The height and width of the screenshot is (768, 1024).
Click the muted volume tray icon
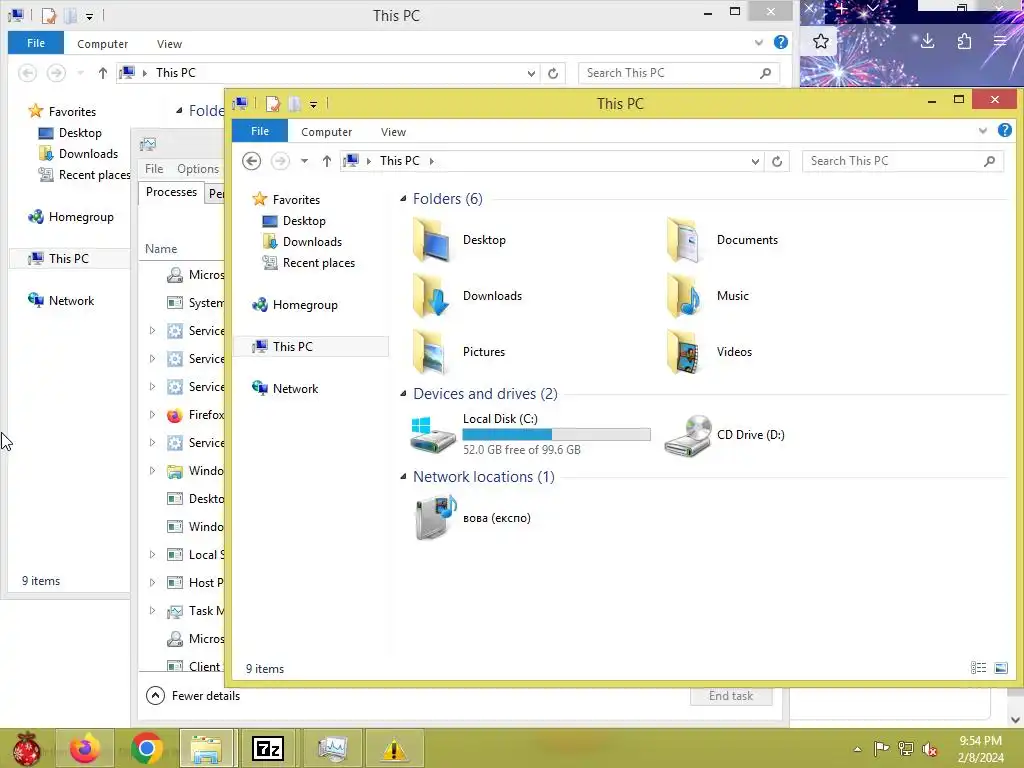click(929, 749)
